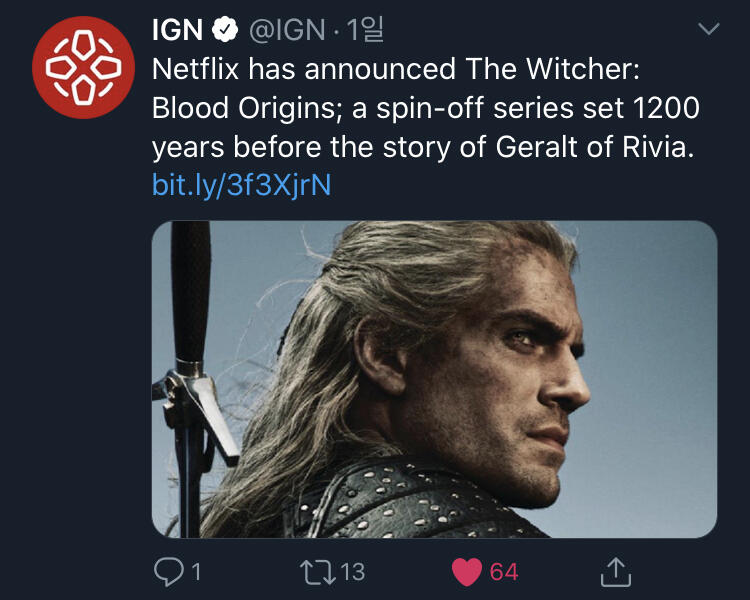Open the @IGN handle link
Image resolution: width=750 pixels, height=600 pixels.
(285, 31)
